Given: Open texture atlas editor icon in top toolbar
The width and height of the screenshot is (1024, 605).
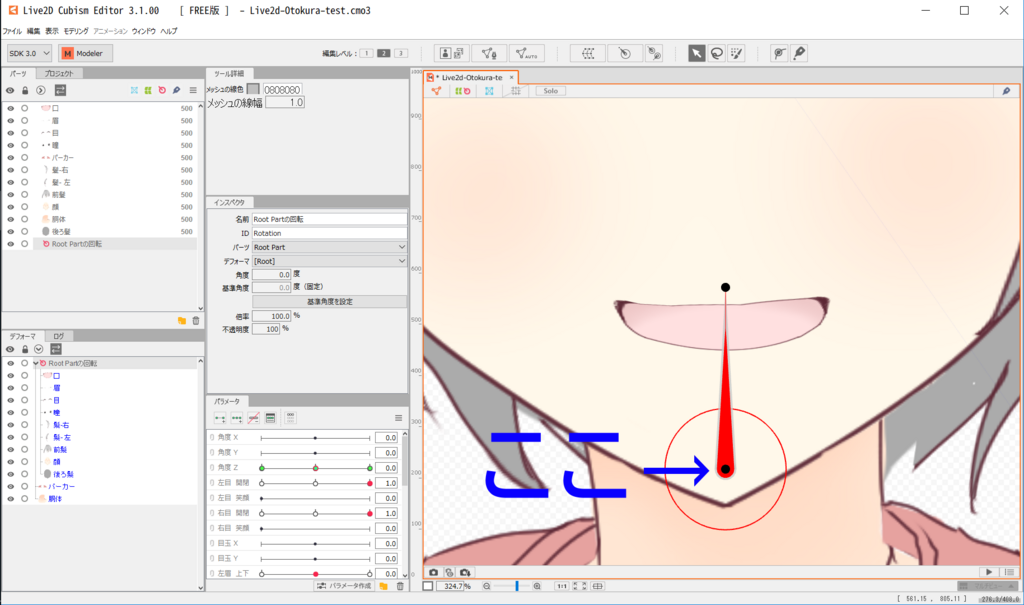Looking at the screenshot, I should 451,54.
